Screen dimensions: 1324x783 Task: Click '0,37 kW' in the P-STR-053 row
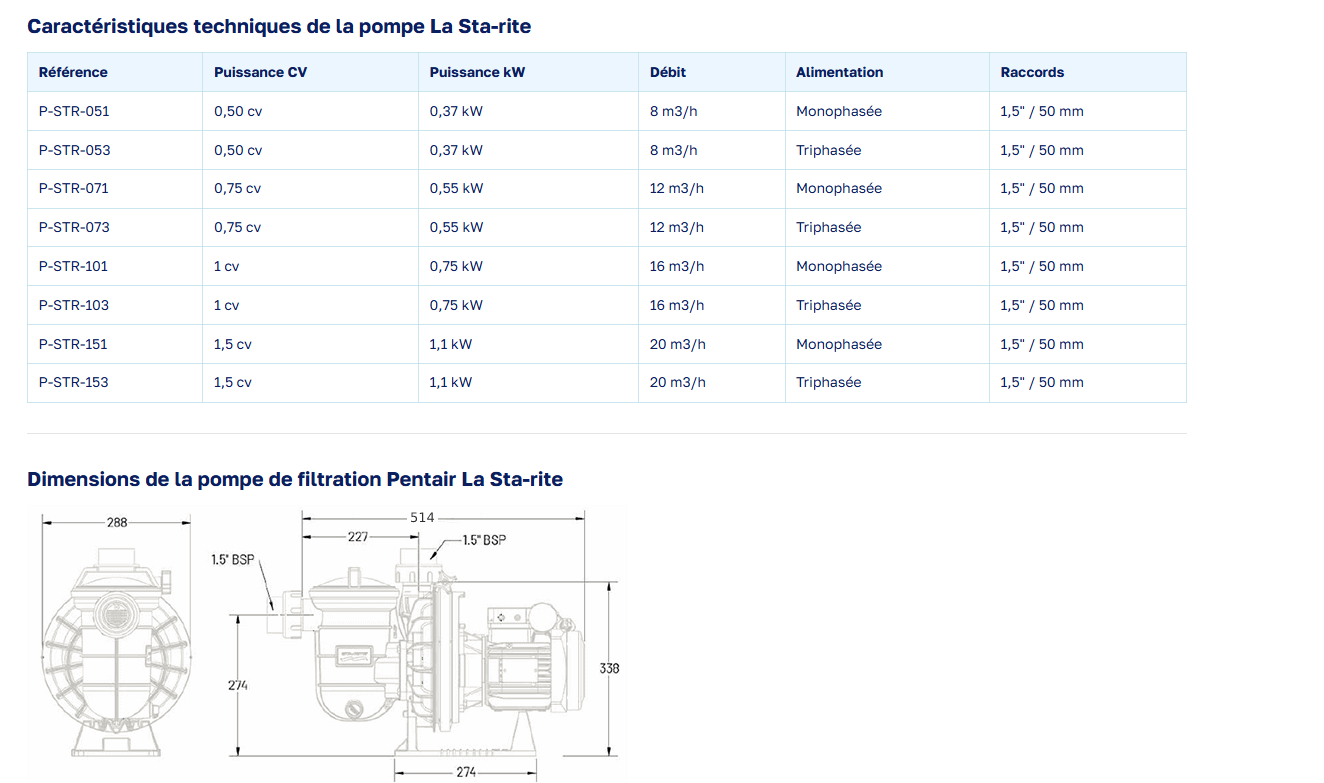click(456, 150)
